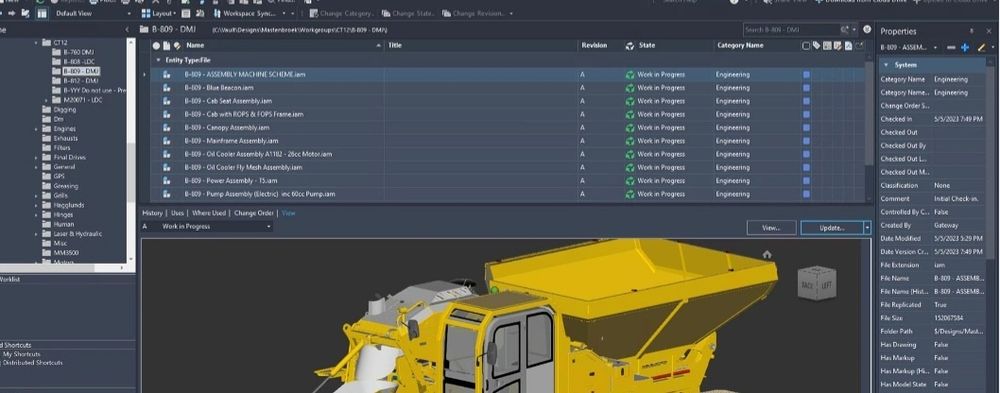The image size is (1000, 393).
Task: Select the B-812 - DMJ folder
Action: click(x=80, y=81)
